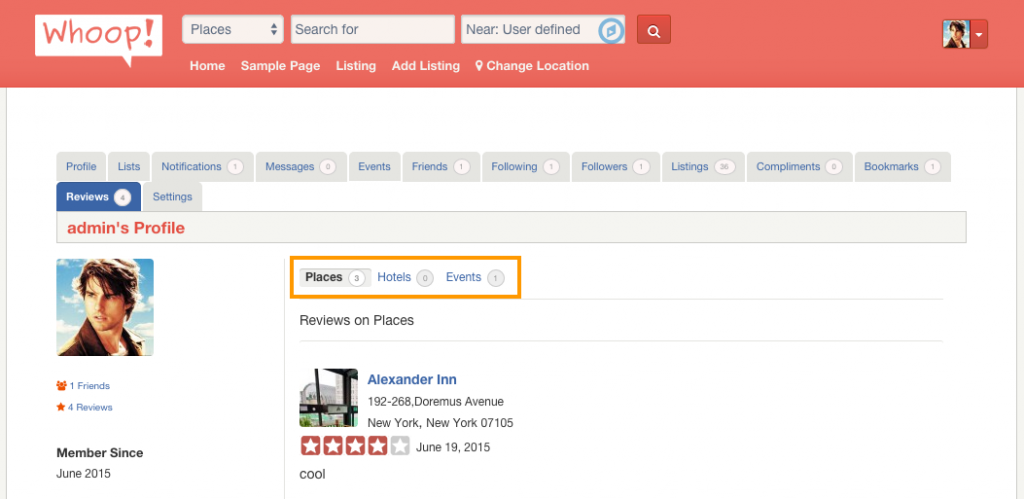Open the Settings tab

172,197
